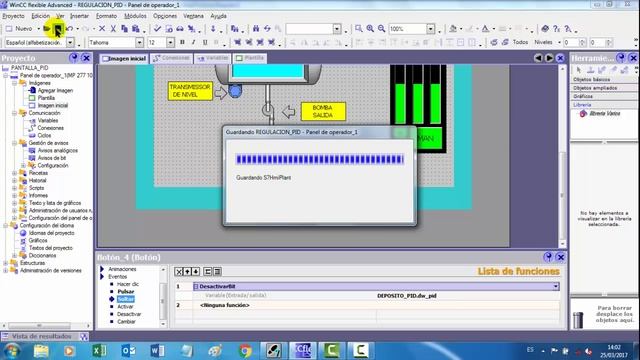640x360 pixels.
Task: Select the Pulsar event
Action: click(126, 292)
